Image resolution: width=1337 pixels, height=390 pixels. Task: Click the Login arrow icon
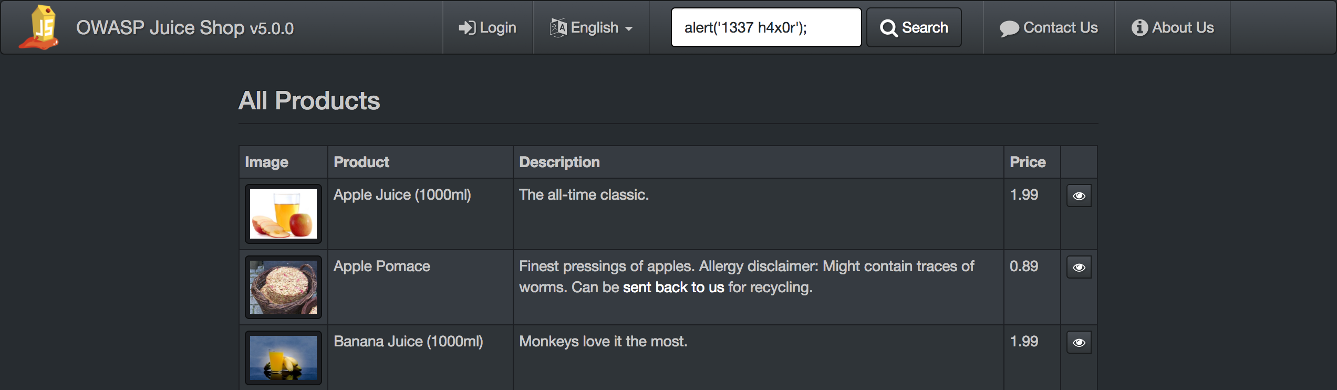[x=467, y=28]
